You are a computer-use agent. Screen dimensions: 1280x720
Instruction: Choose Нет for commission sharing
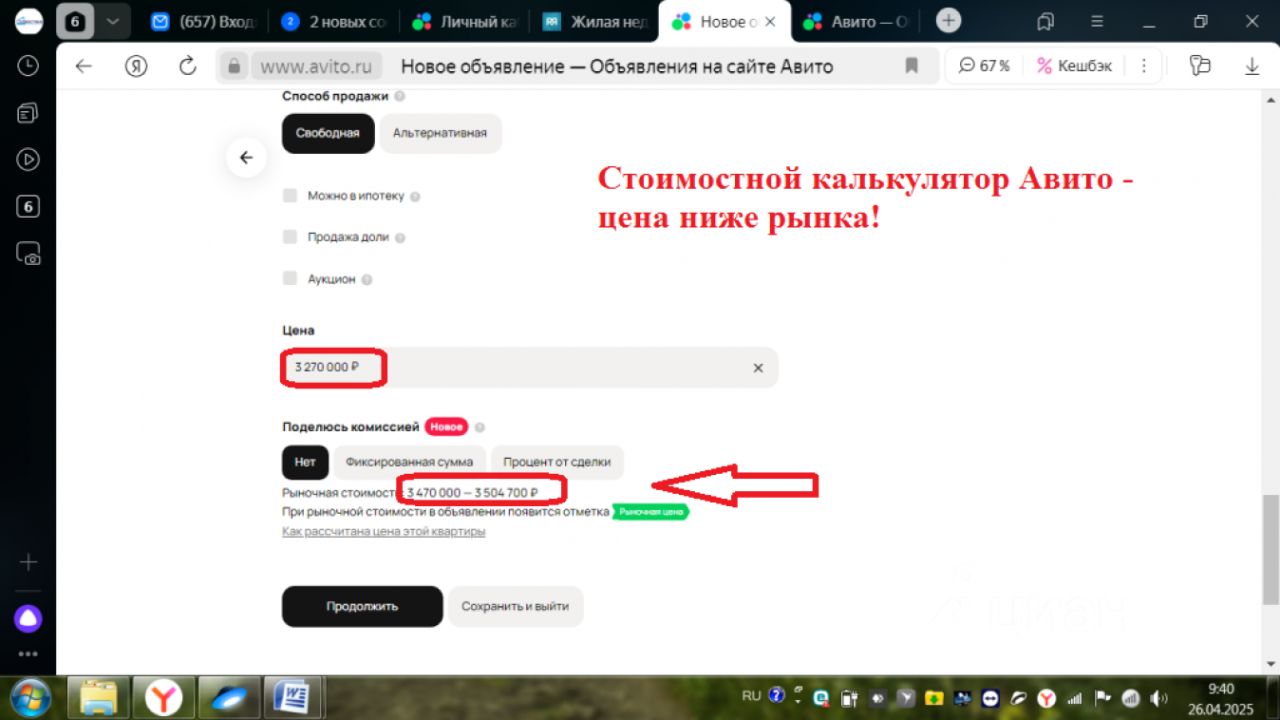click(305, 462)
